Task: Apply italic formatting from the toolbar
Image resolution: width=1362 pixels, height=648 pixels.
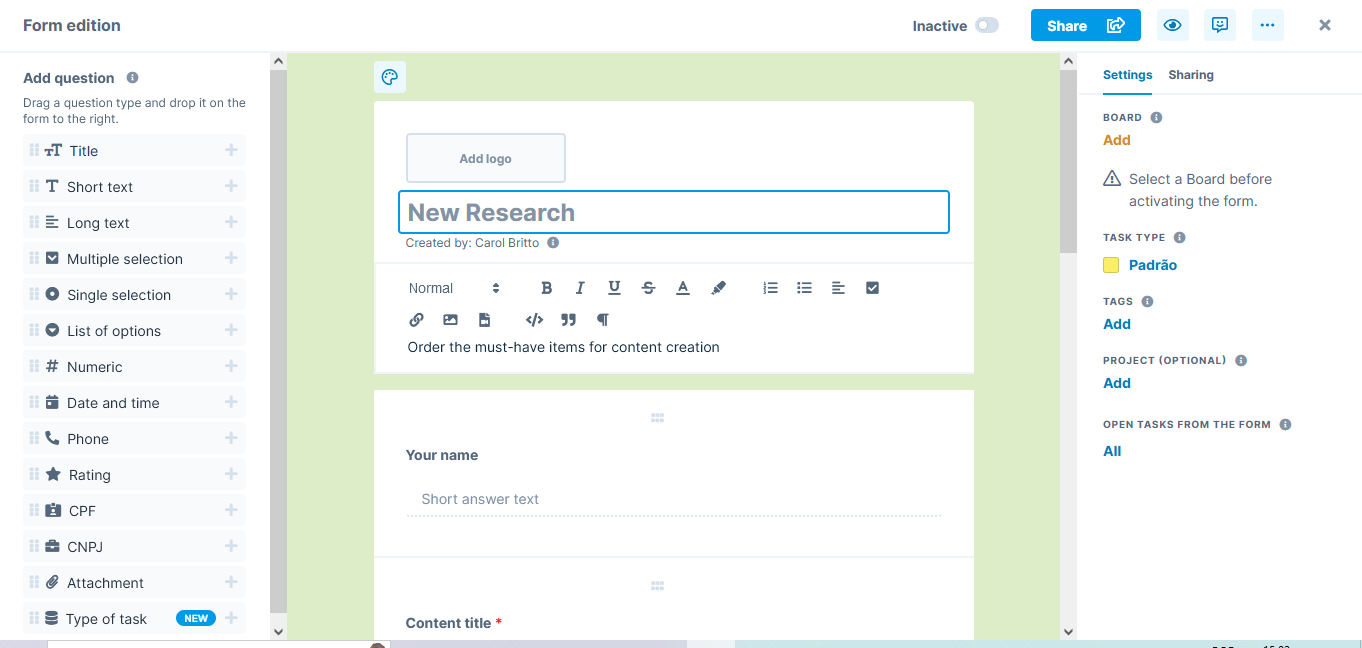Action: tap(580, 287)
